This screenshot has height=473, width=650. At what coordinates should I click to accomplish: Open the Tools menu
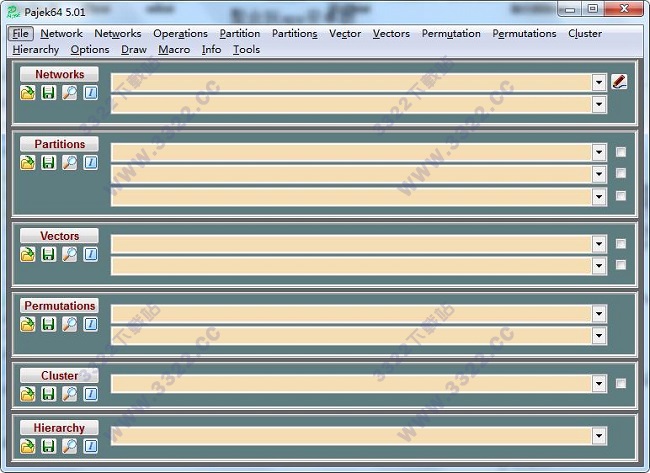(246, 50)
